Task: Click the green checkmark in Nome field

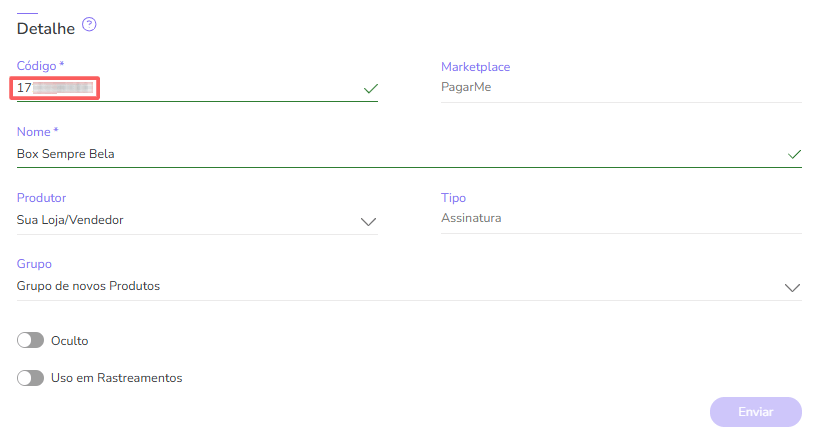Action: point(794,154)
